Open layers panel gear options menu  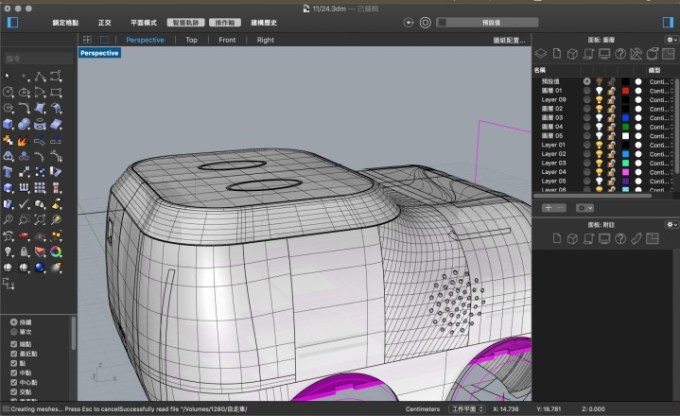(x=671, y=39)
